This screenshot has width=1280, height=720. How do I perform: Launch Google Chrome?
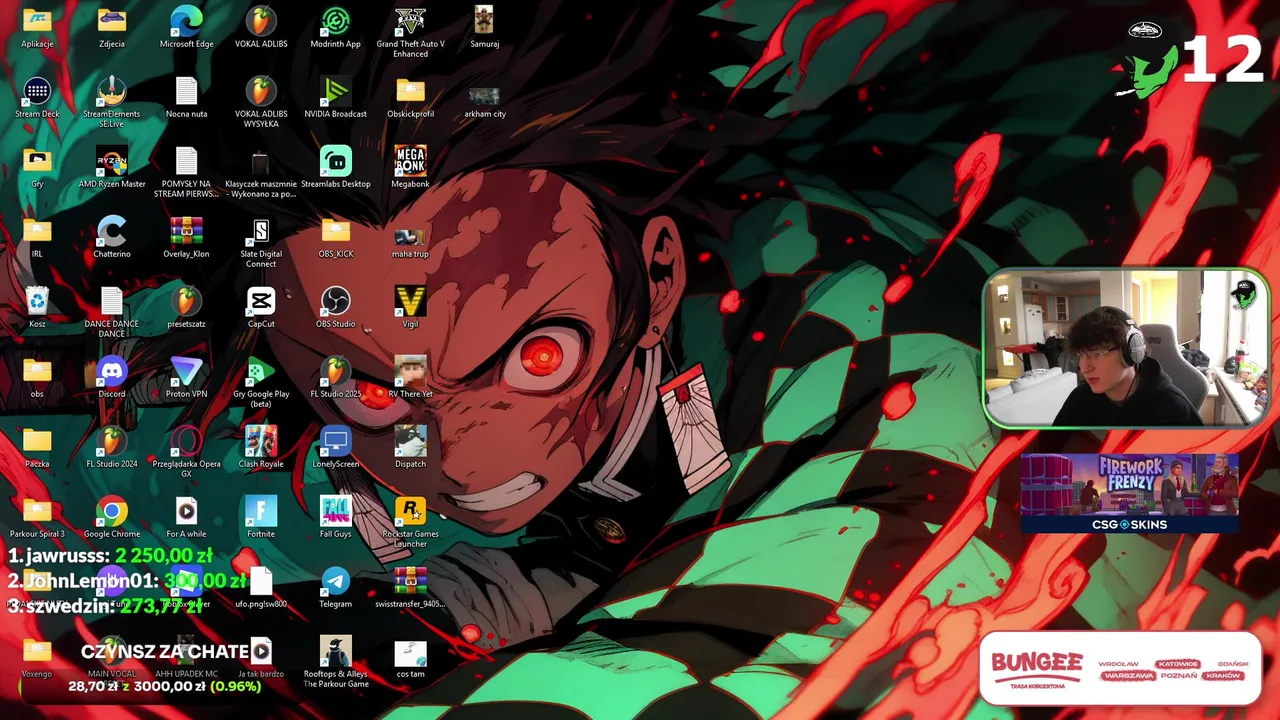(112, 518)
